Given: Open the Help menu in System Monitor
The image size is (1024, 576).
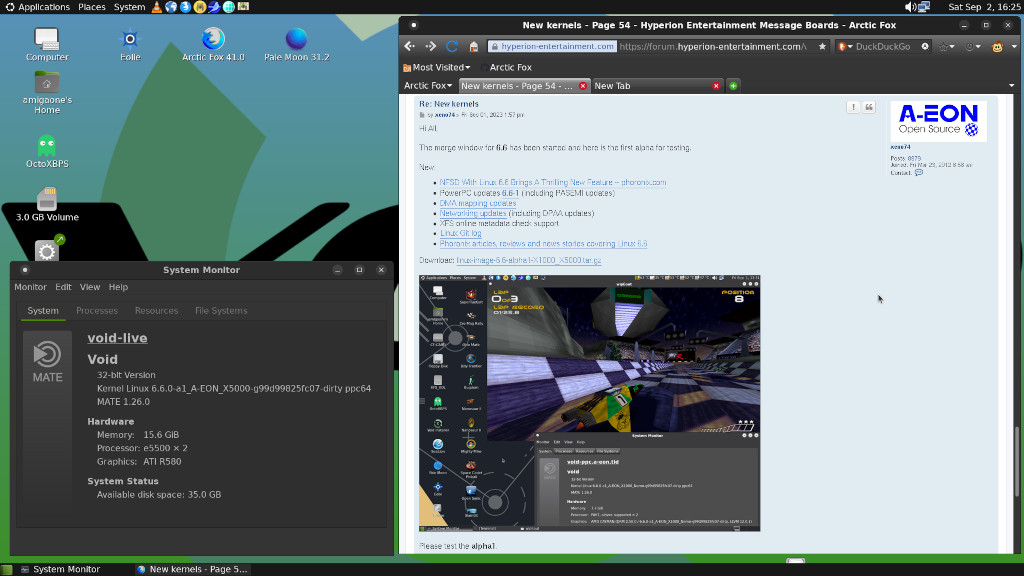Looking at the screenshot, I should click(118, 287).
